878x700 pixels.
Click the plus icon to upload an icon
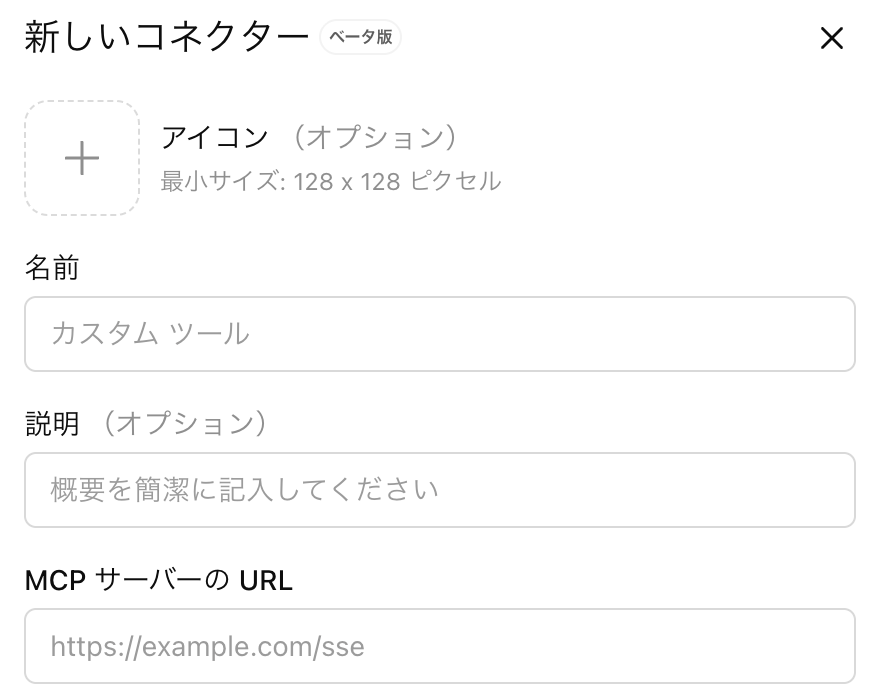coord(82,158)
